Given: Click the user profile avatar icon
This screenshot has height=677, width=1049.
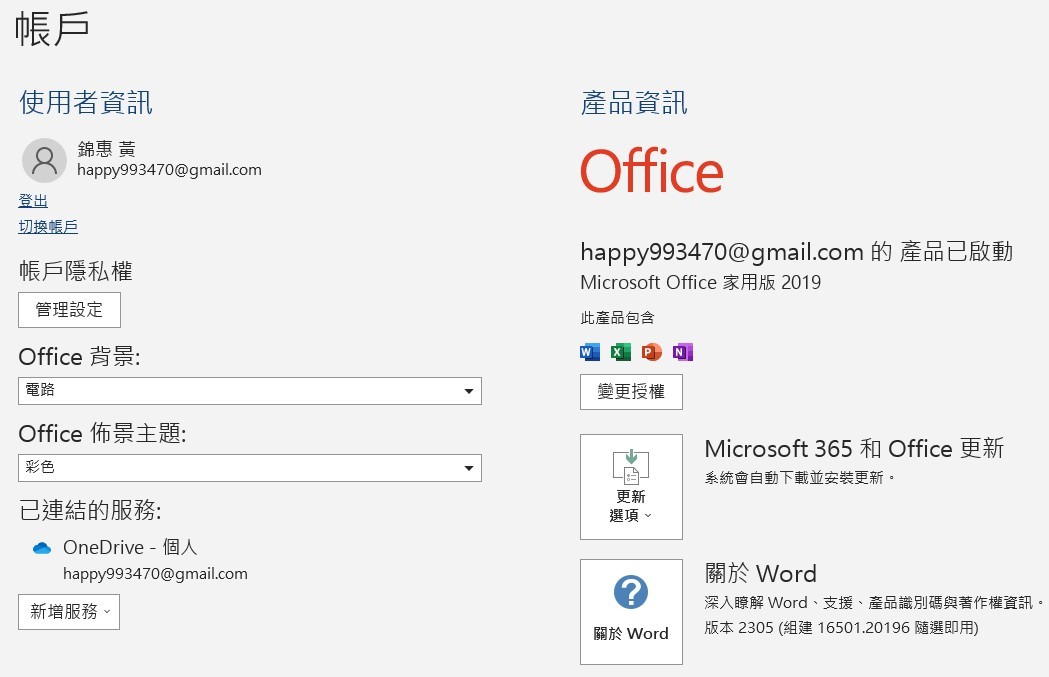Looking at the screenshot, I should 44,161.
